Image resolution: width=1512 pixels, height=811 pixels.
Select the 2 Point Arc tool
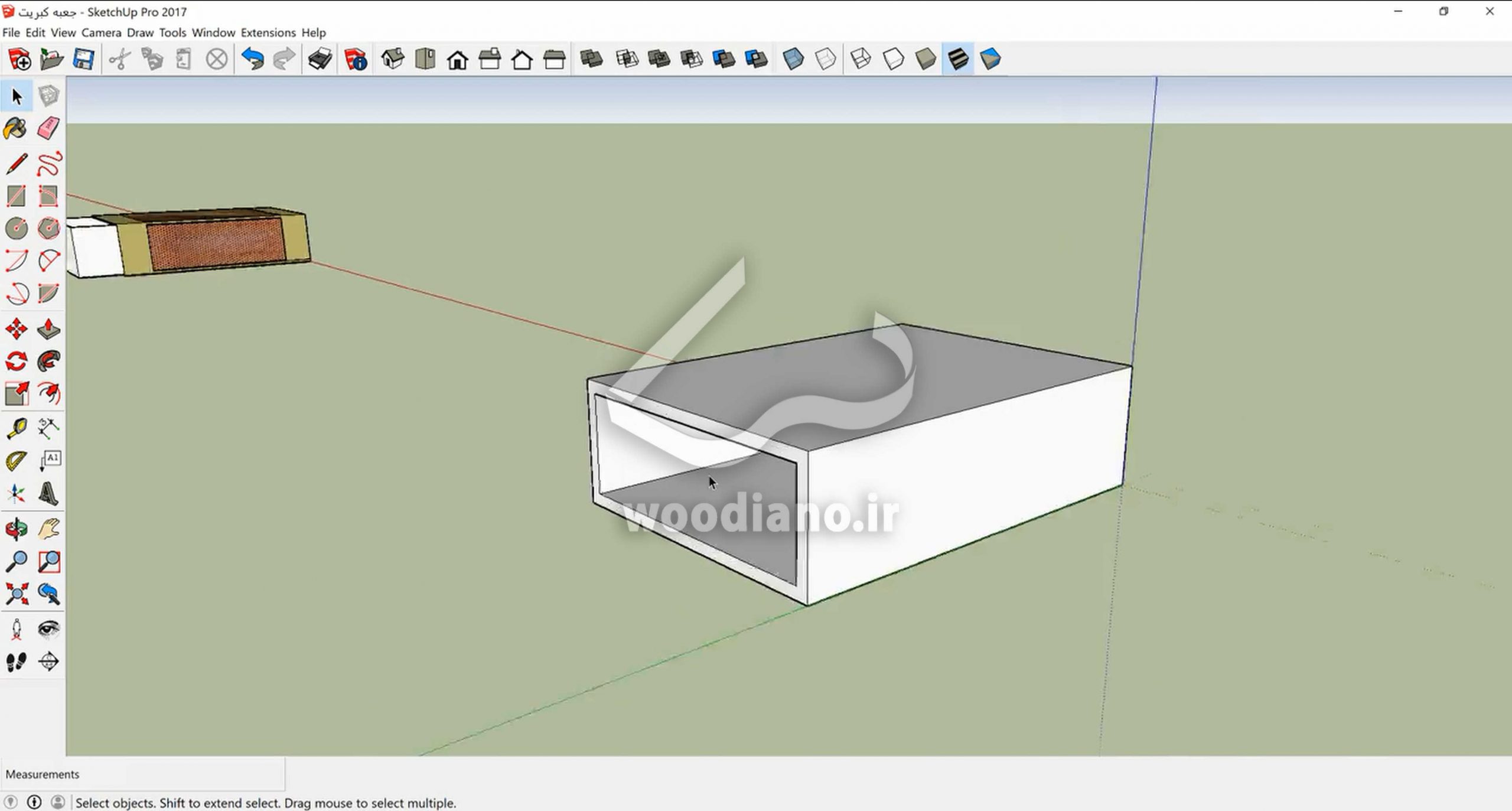48,260
